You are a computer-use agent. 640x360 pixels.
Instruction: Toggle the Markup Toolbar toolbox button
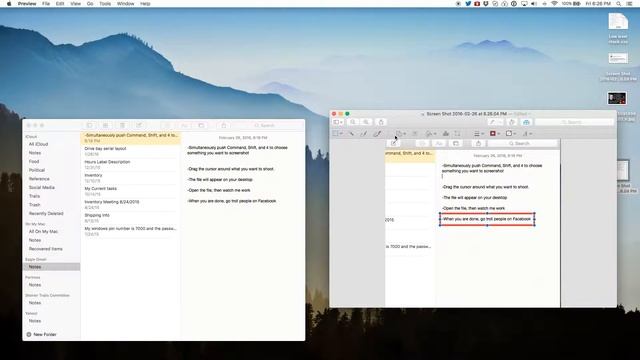[x=526, y=122]
